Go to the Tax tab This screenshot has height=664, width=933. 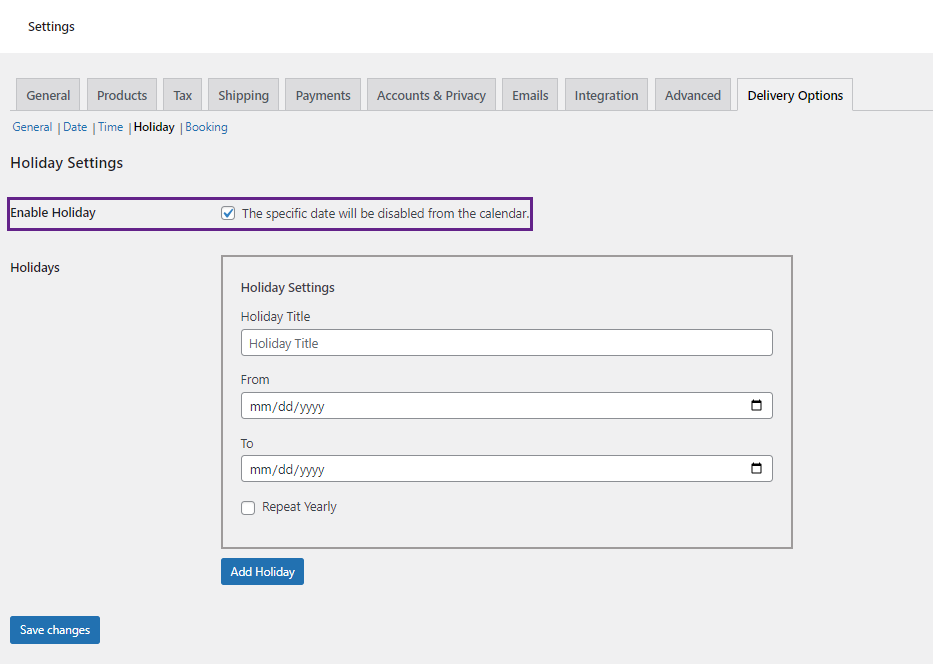[x=183, y=95]
